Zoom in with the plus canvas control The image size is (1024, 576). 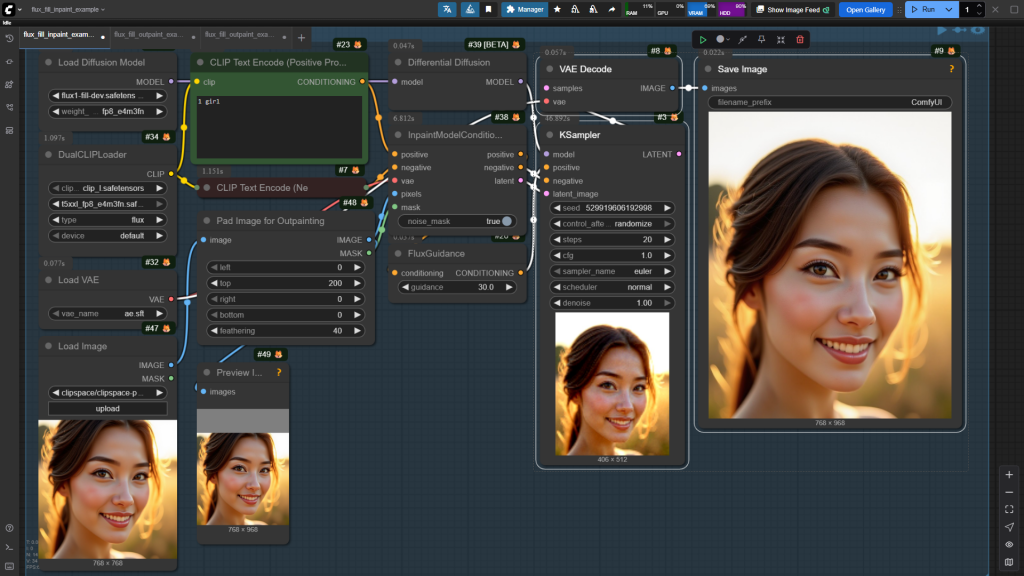[x=1009, y=473]
